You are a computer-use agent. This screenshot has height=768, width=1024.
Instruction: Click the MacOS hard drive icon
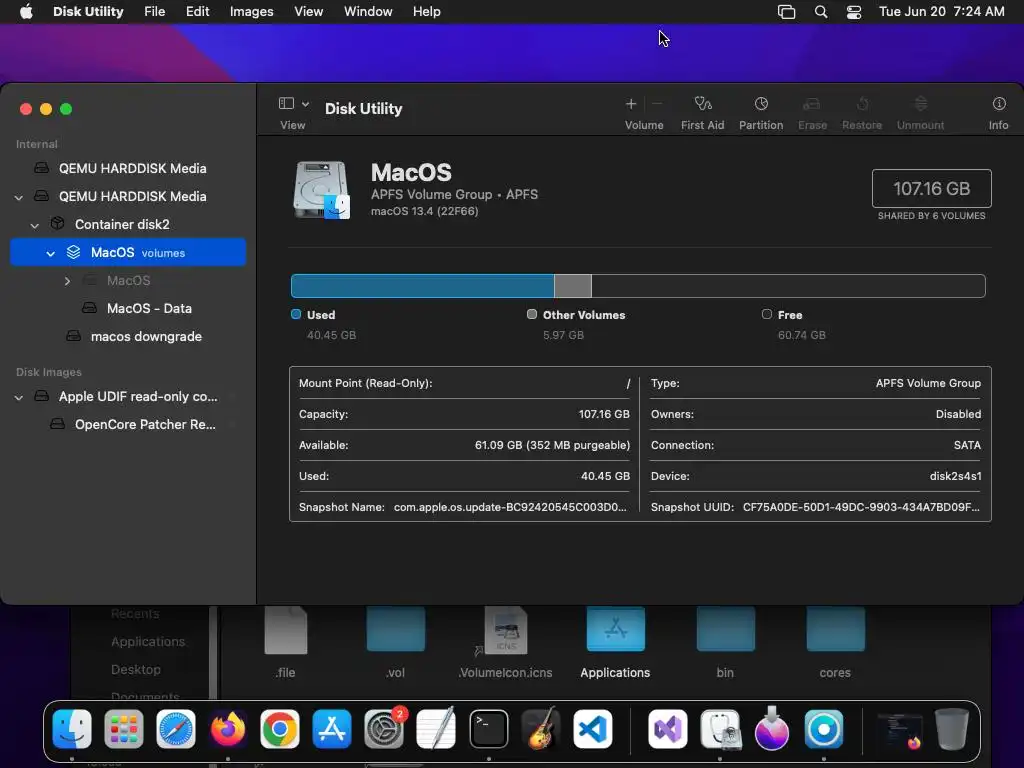pyautogui.click(x=321, y=190)
